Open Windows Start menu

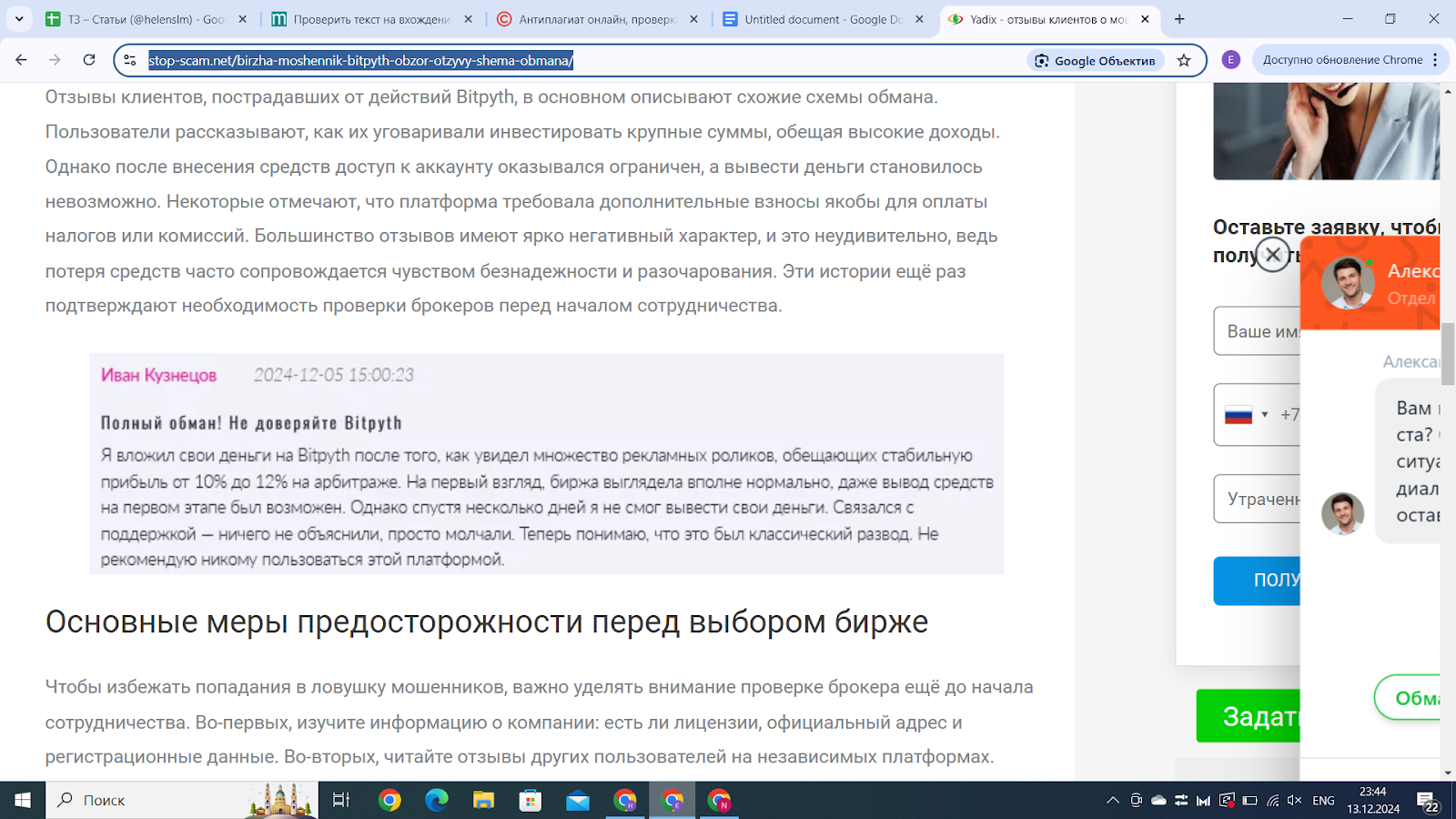[x=22, y=800]
